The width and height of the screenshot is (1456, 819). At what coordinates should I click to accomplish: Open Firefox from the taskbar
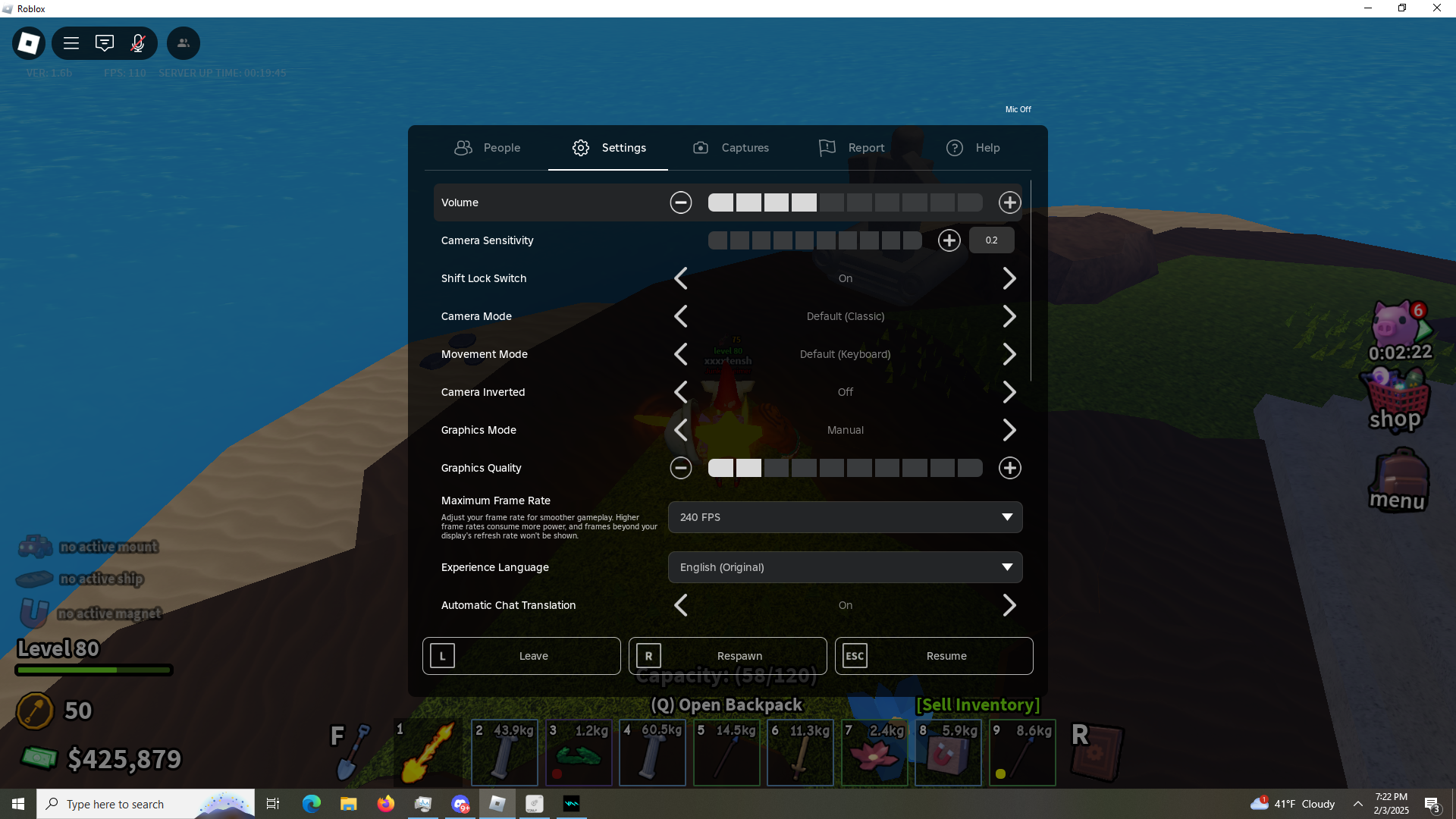pos(386,804)
